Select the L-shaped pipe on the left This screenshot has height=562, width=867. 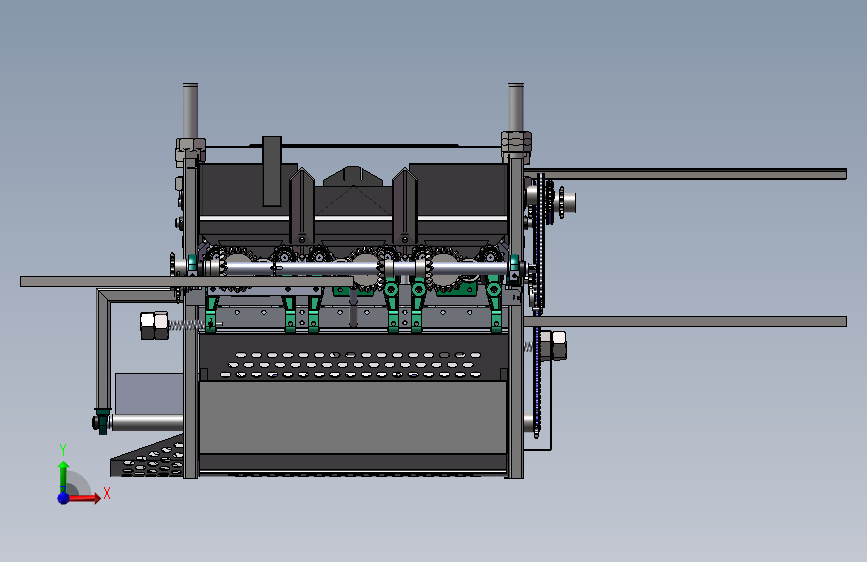[x=104, y=348]
